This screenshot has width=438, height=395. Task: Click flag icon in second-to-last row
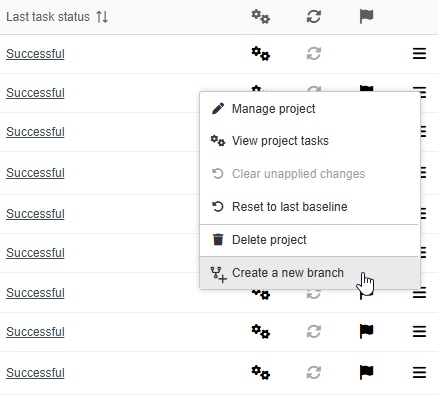click(367, 331)
